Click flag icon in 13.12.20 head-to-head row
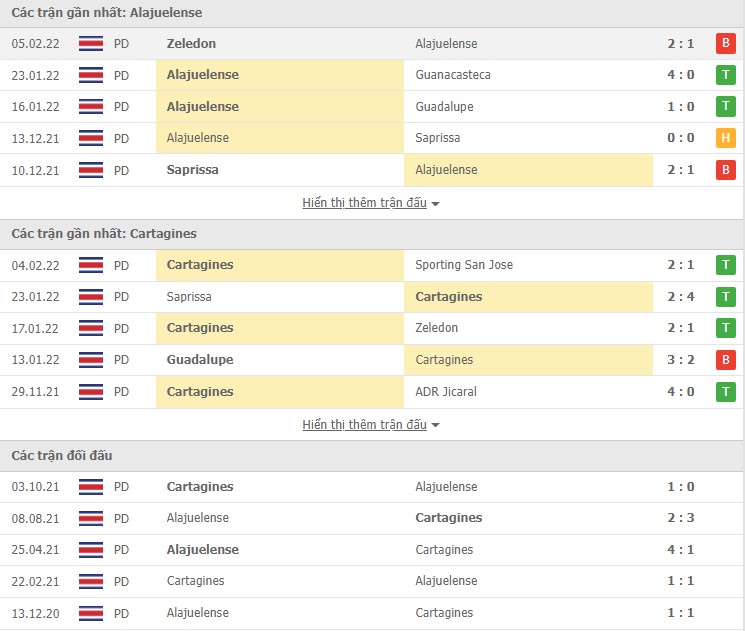Image resolution: width=745 pixels, height=631 pixels. click(x=91, y=613)
